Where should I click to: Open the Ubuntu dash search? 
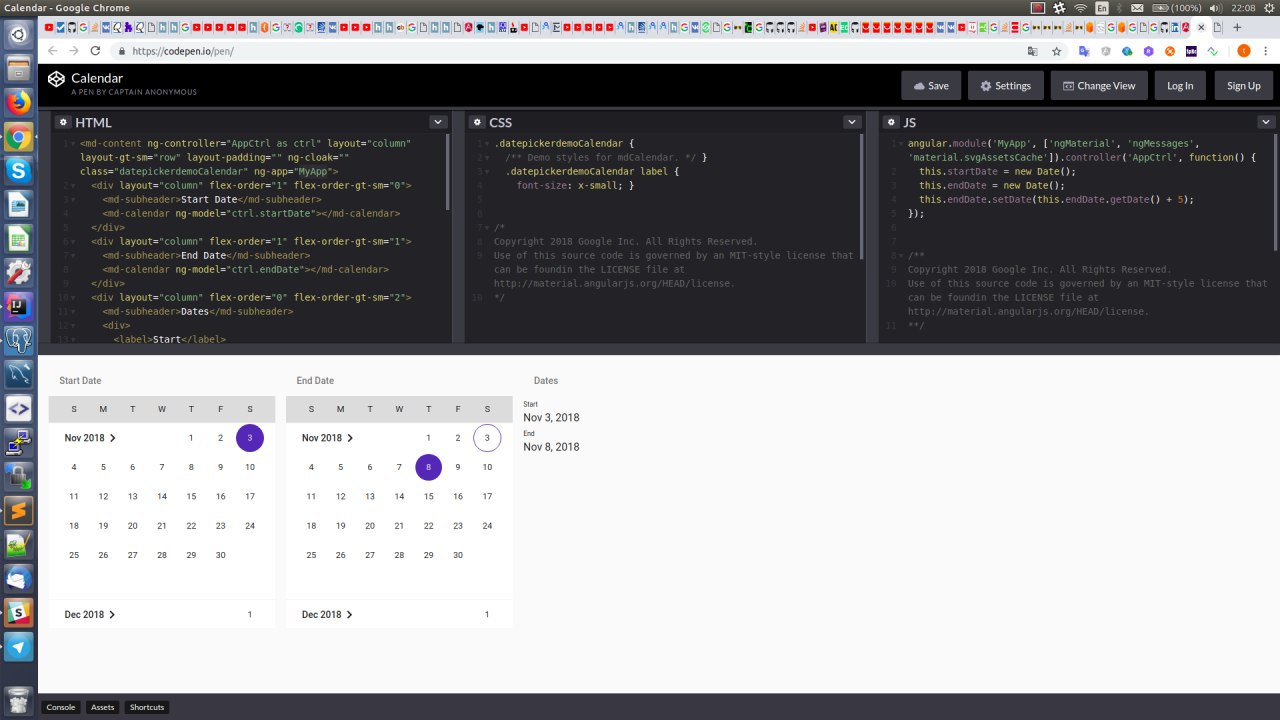coord(19,35)
